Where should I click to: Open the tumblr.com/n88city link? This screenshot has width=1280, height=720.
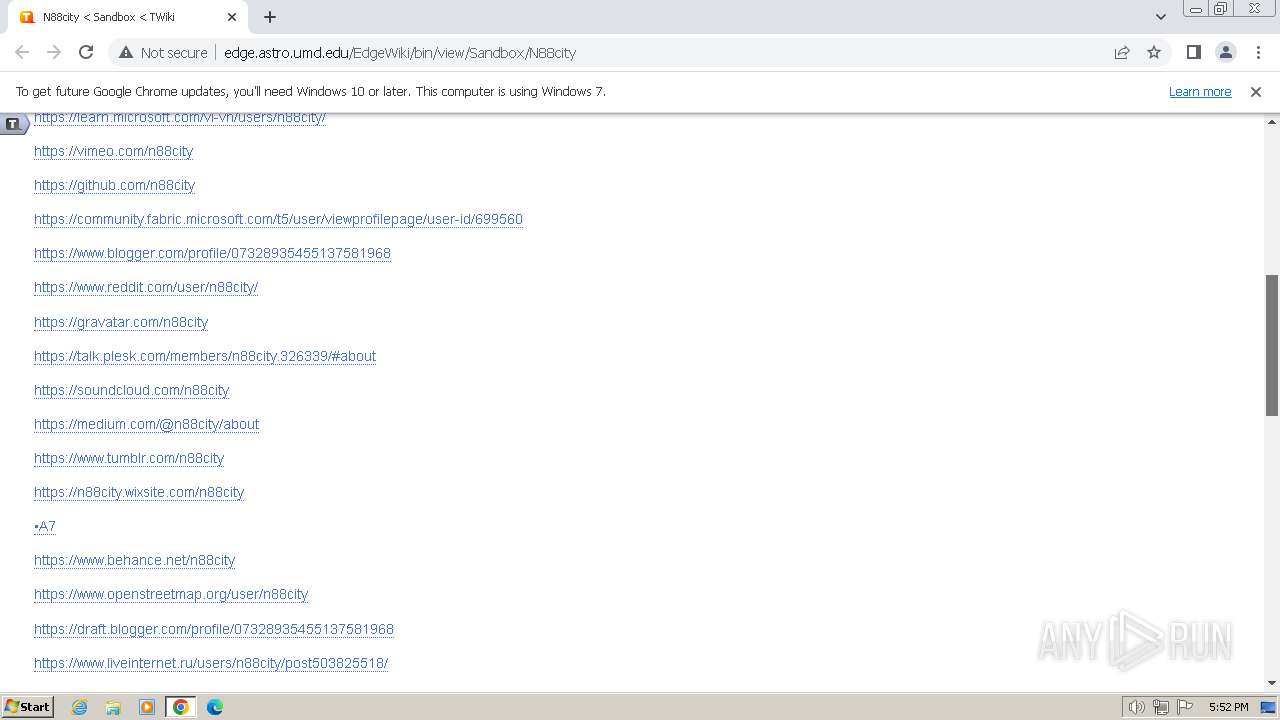click(129, 458)
